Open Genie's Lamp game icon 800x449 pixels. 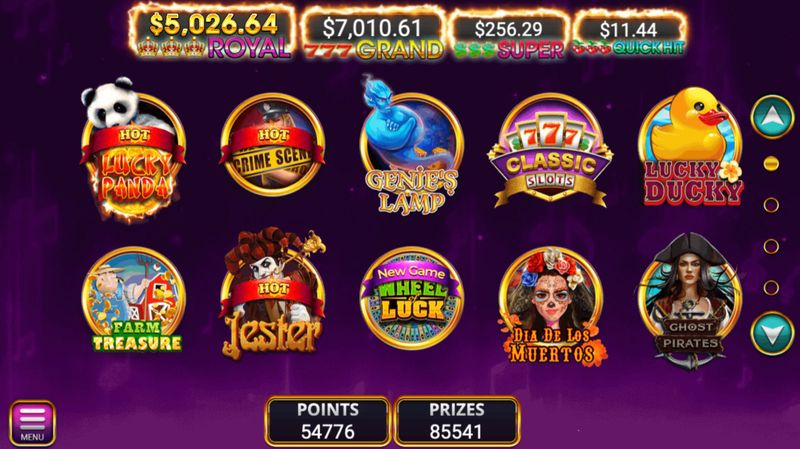tap(411, 148)
